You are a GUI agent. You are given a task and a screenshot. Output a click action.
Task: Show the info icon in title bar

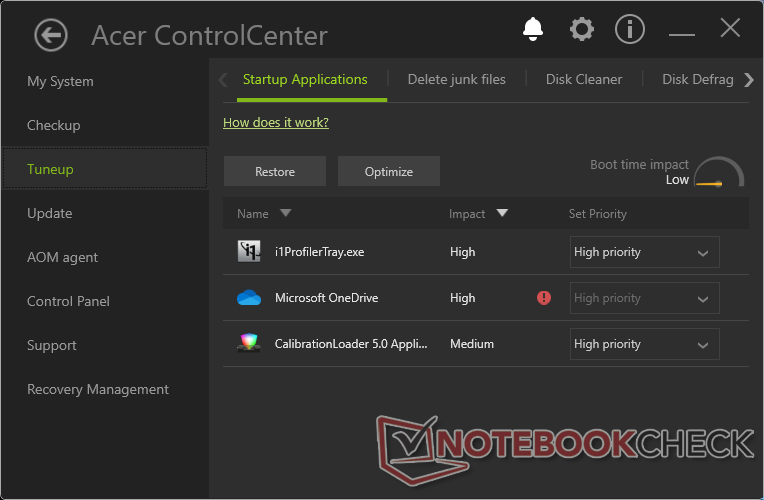(x=630, y=29)
